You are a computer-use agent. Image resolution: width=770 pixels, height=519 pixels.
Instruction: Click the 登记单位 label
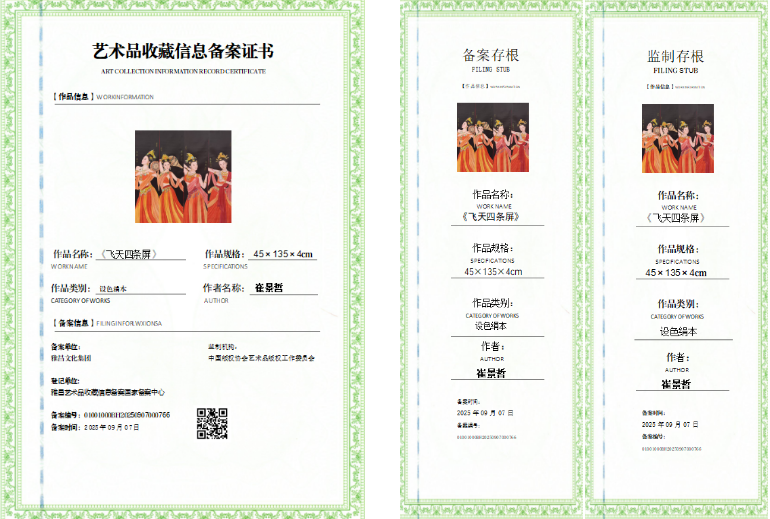click(65, 381)
